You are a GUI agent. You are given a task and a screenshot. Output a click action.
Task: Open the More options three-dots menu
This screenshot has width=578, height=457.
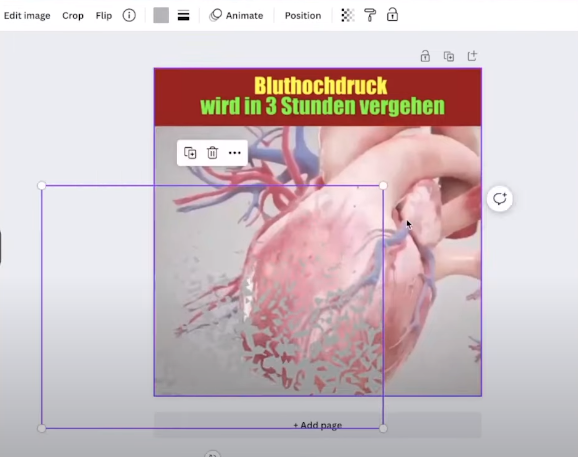pos(235,153)
